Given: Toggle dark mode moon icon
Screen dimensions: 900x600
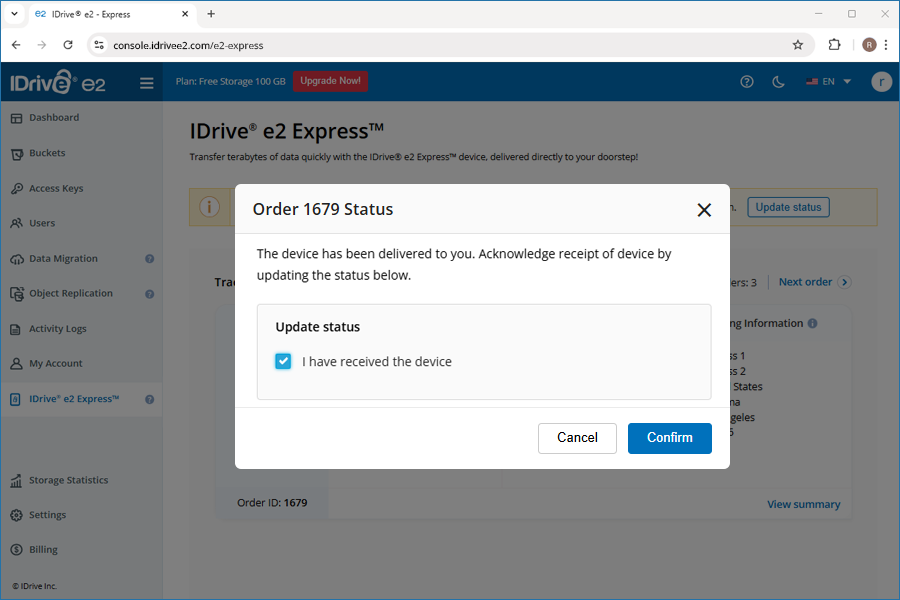Looking at the screenshot, I should pos(778,82).
